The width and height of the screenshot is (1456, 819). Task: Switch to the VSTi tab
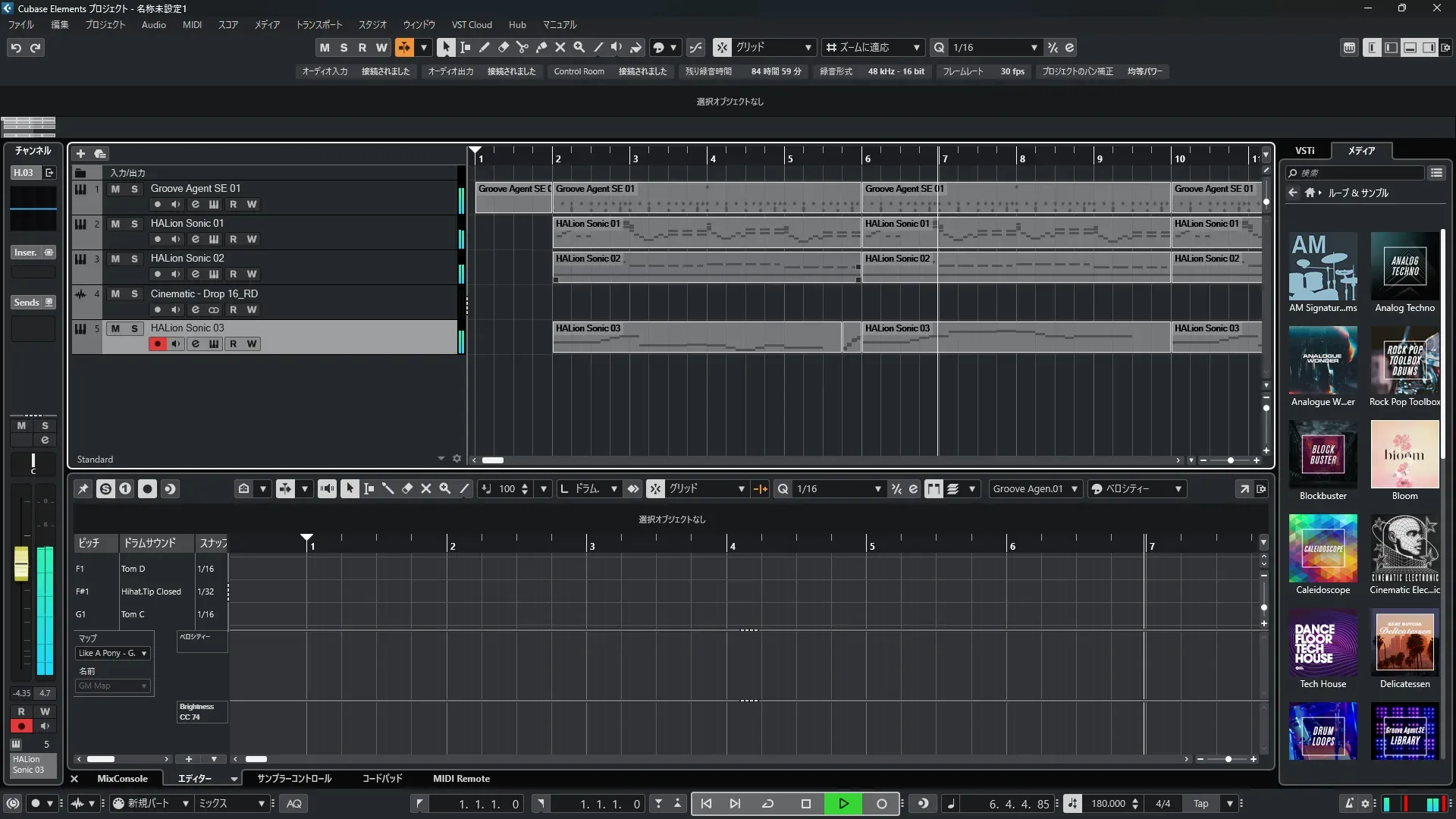(x=1304, y=151)
